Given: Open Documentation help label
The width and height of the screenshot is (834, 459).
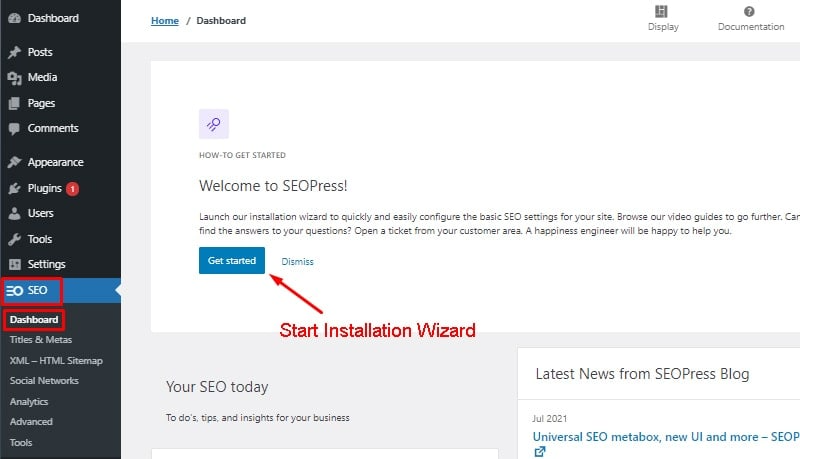Looking at the screenshot, I should (x=750, y=27).
